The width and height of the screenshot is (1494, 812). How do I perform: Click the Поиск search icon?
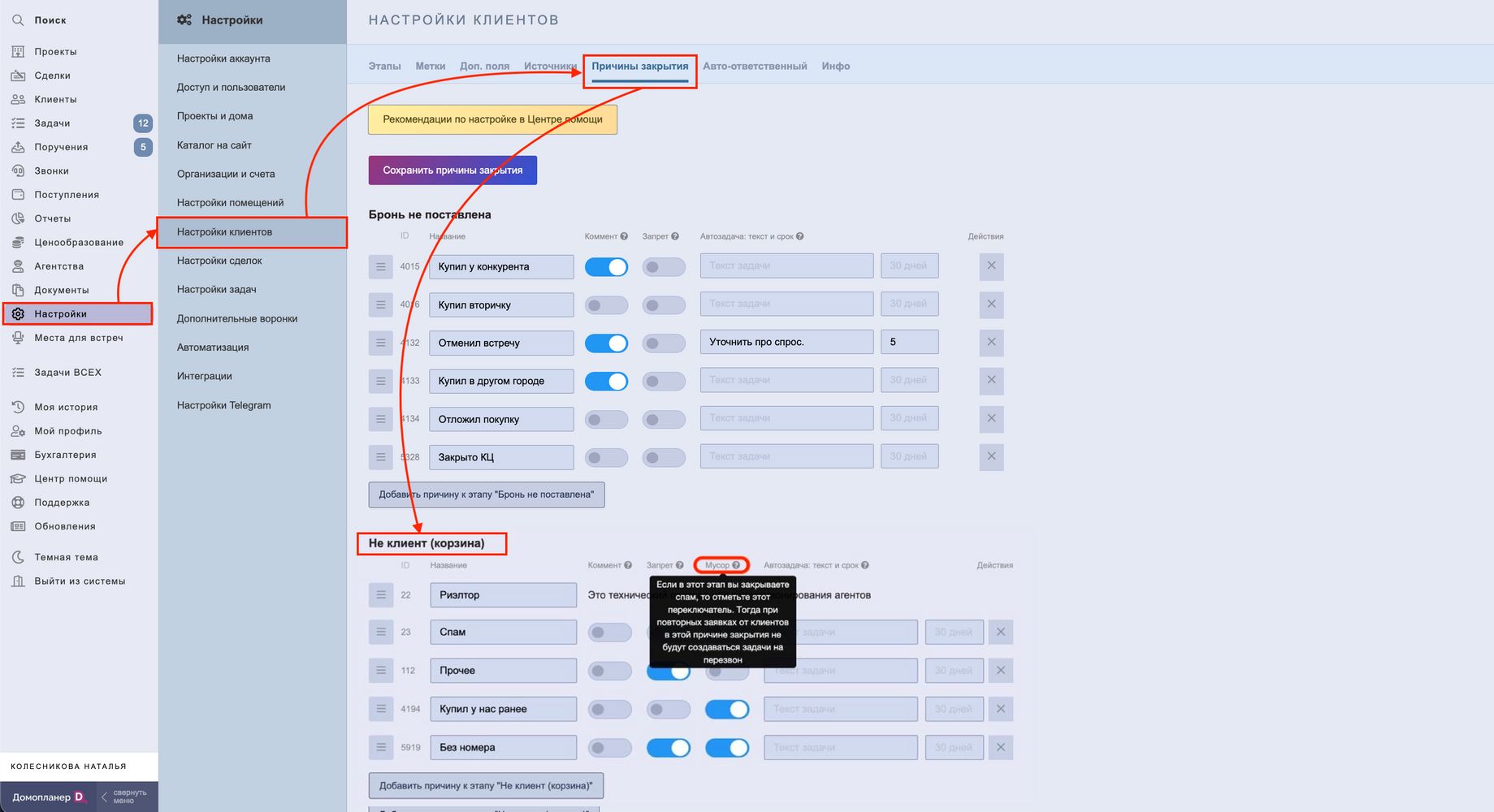click(x=18, y=20)
